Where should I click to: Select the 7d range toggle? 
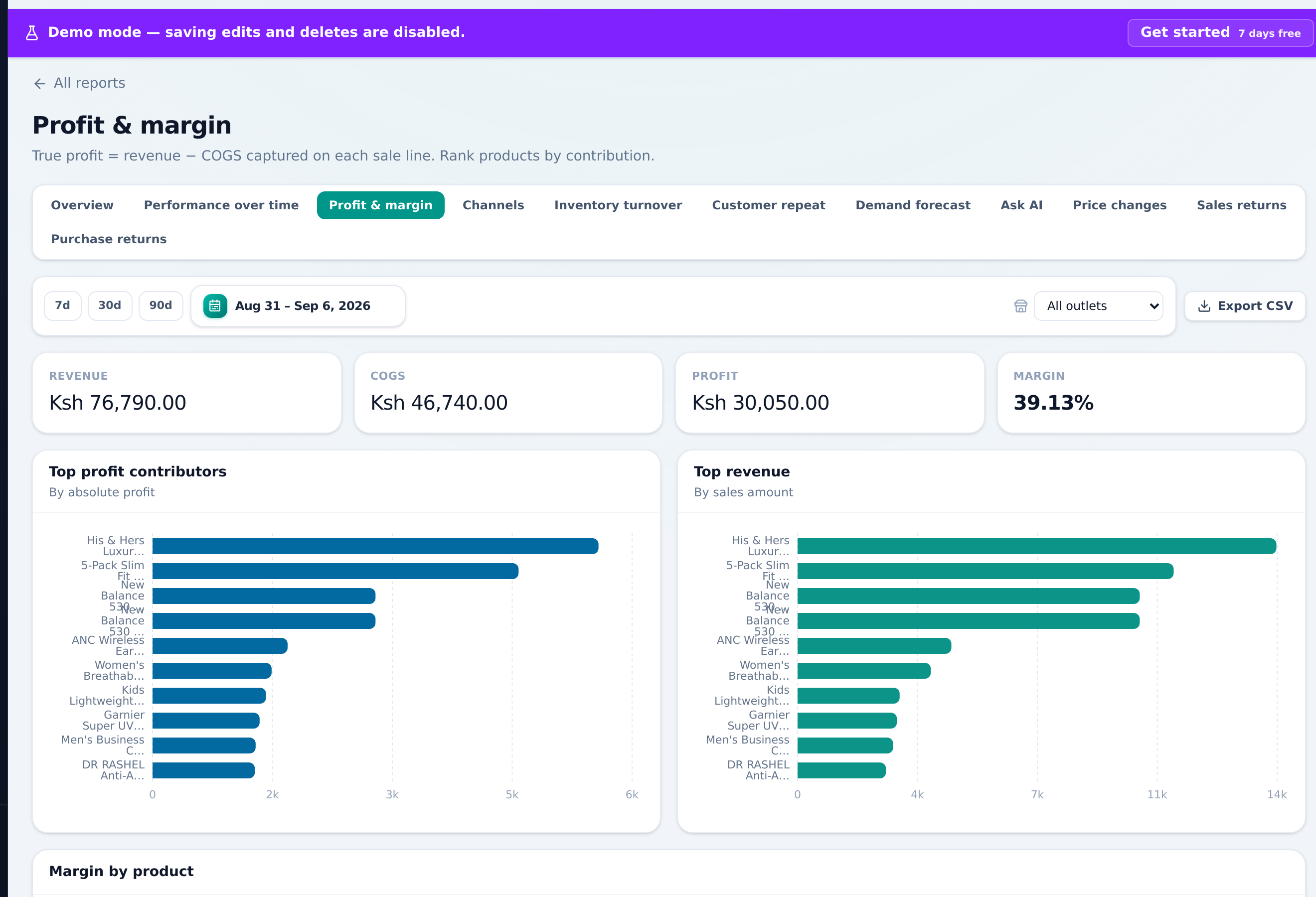pos(63,305)
